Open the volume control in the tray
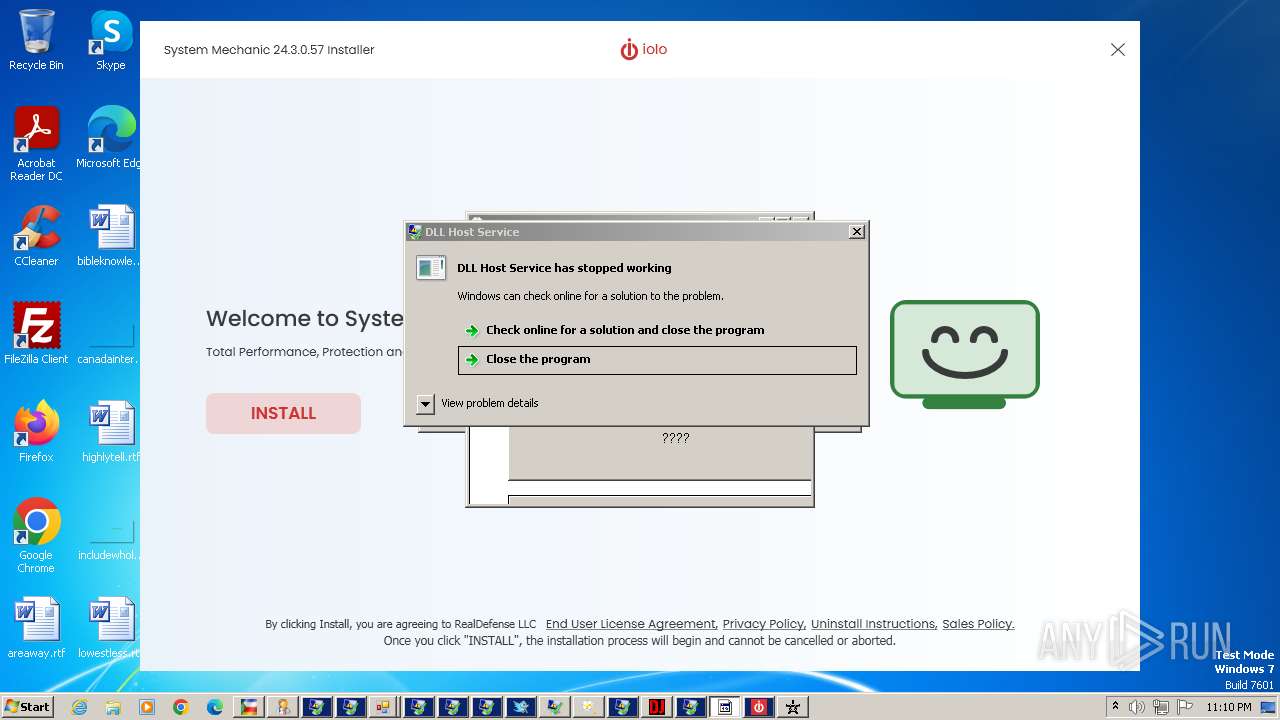The image size is (1280, 720). (x=1136, y=707)
